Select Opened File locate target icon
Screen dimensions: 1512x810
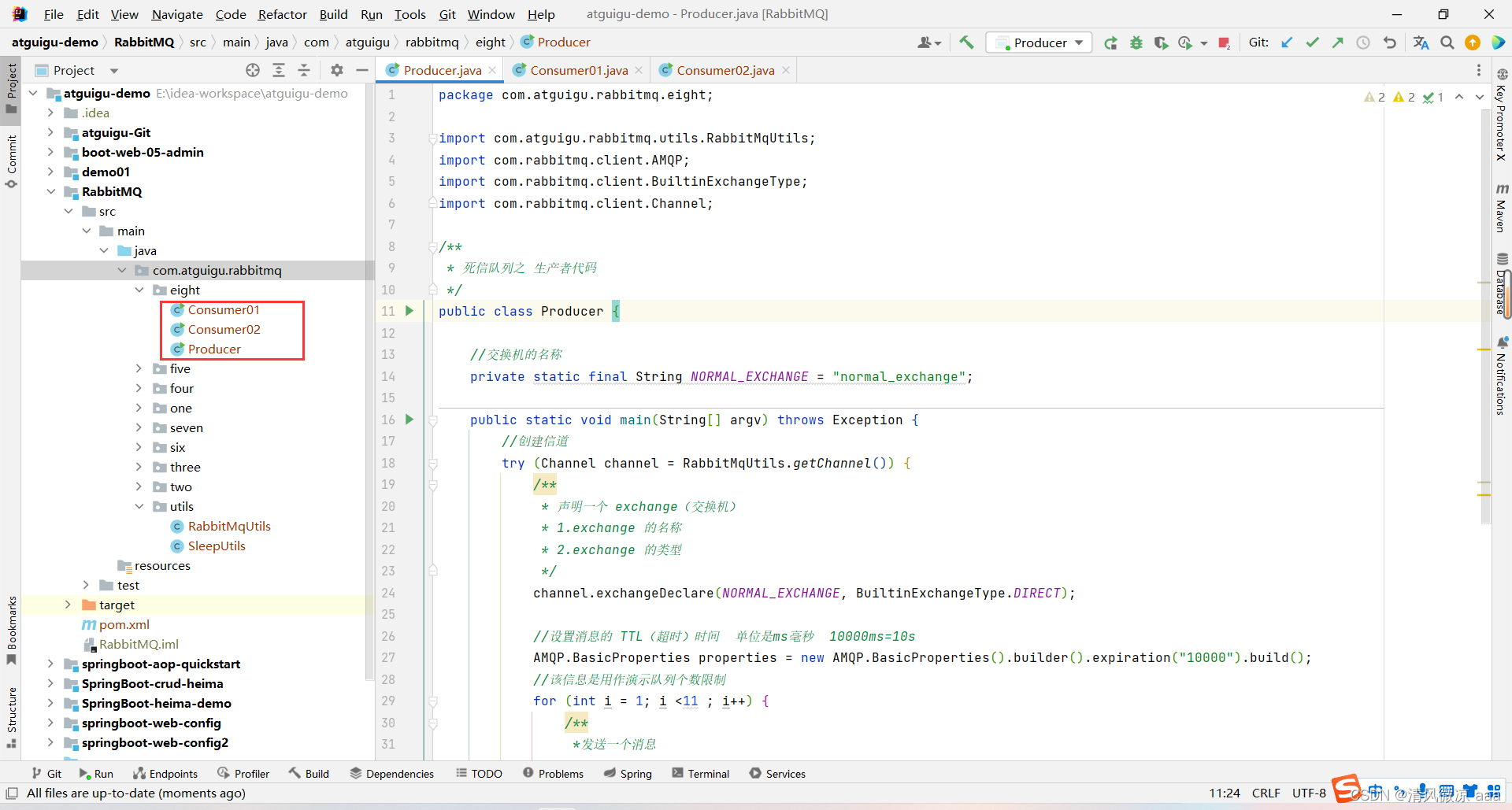(253, 70)
